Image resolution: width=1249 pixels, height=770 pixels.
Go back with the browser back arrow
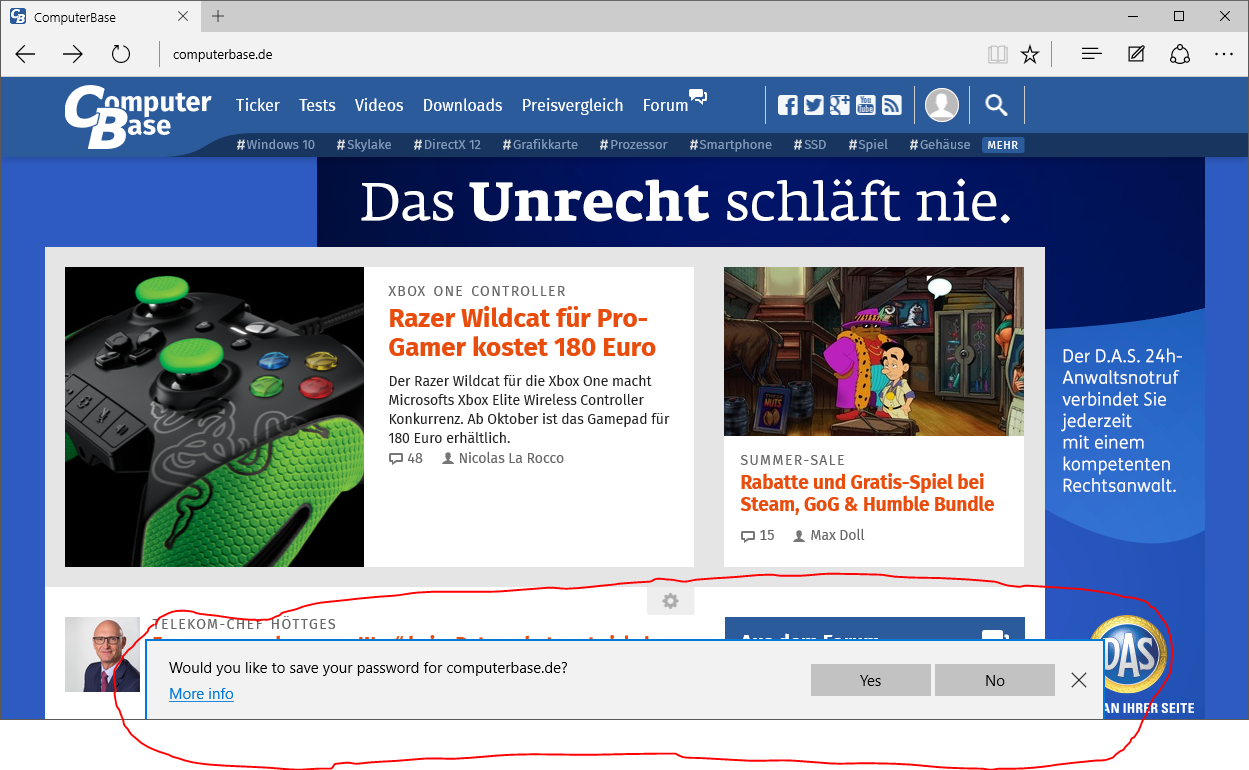click(x=25, y=54)
